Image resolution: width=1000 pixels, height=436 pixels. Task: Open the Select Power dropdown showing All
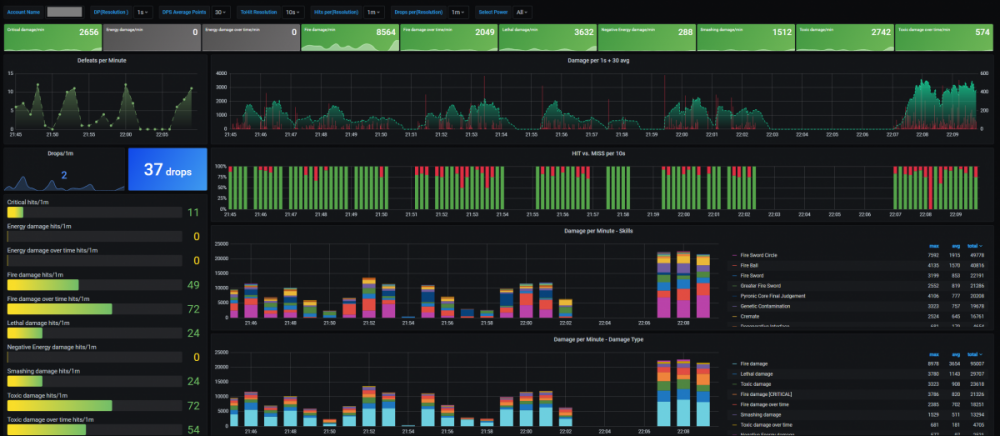pyautogui.click(x=521, y=12)
